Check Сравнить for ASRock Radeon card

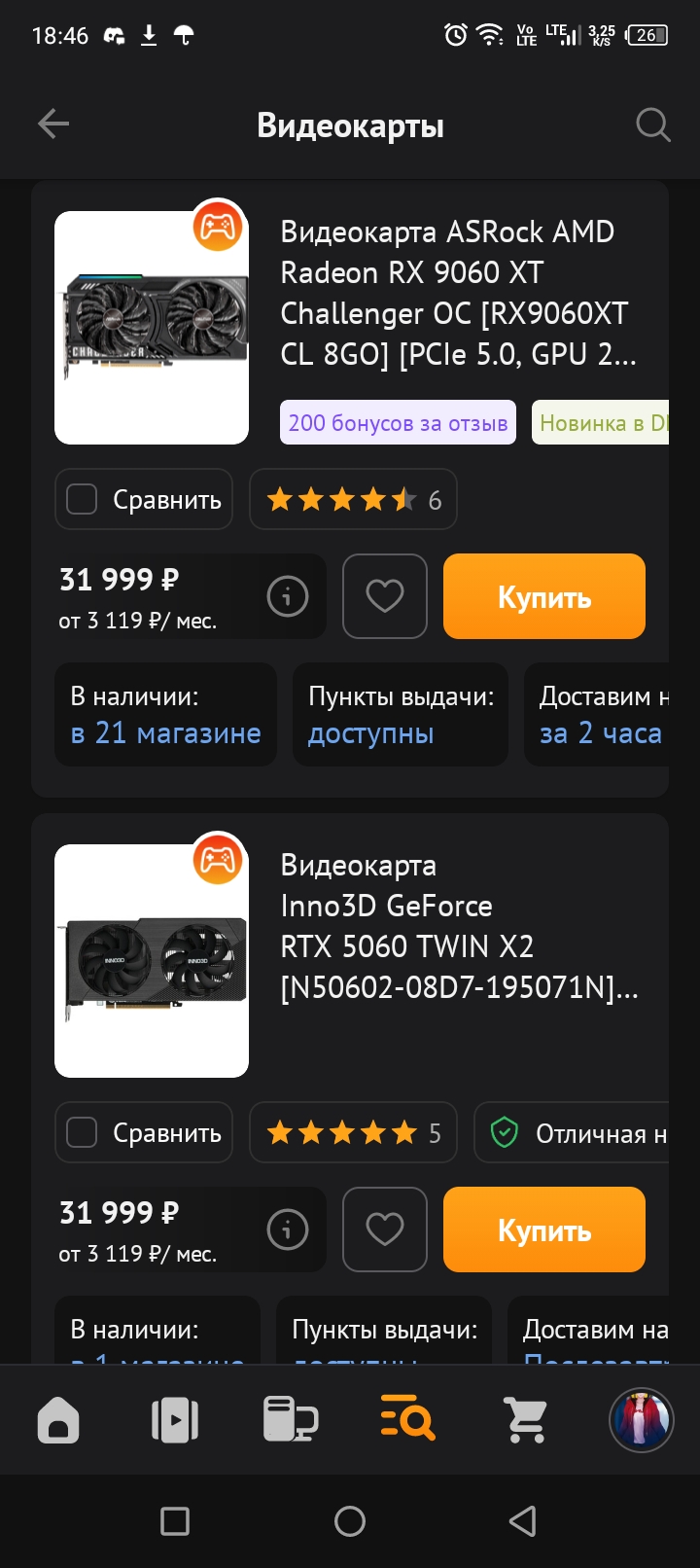(144, 499)
